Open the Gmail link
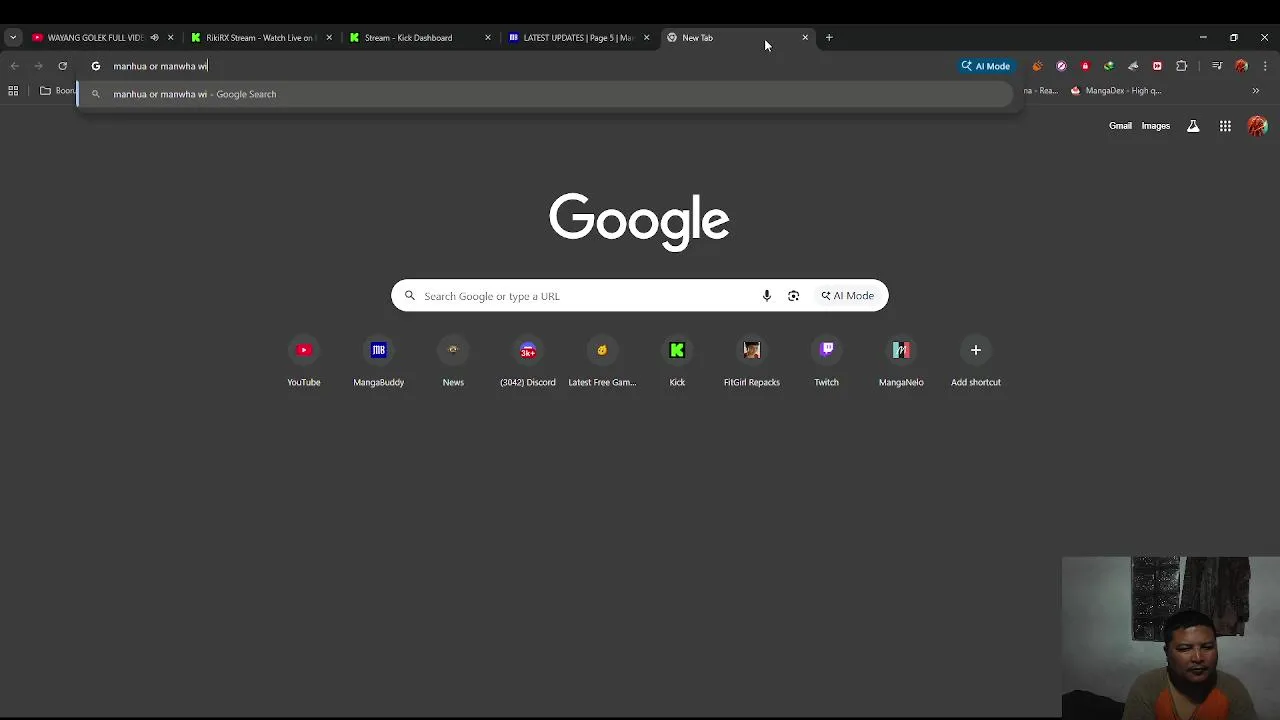This screenshot has width=1280, height=720. click(1120, 126)
